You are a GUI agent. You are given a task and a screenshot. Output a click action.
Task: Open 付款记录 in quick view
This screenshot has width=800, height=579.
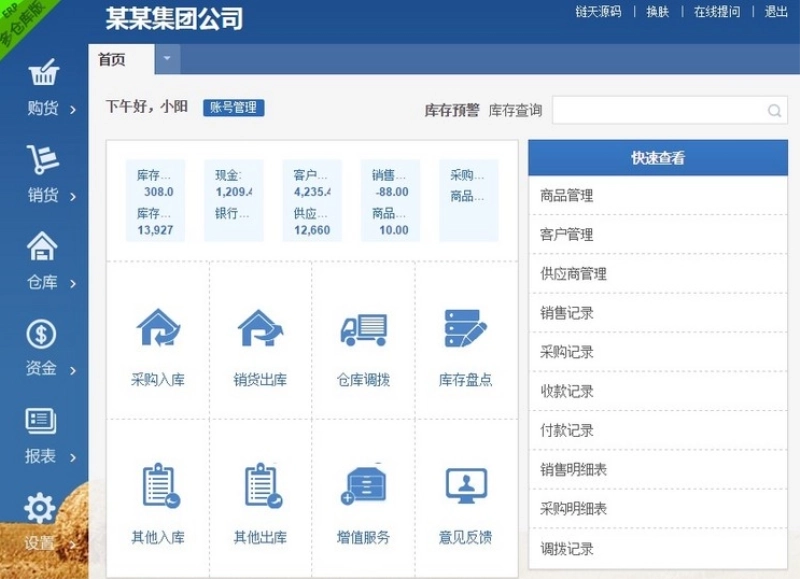tap(658, 431)
